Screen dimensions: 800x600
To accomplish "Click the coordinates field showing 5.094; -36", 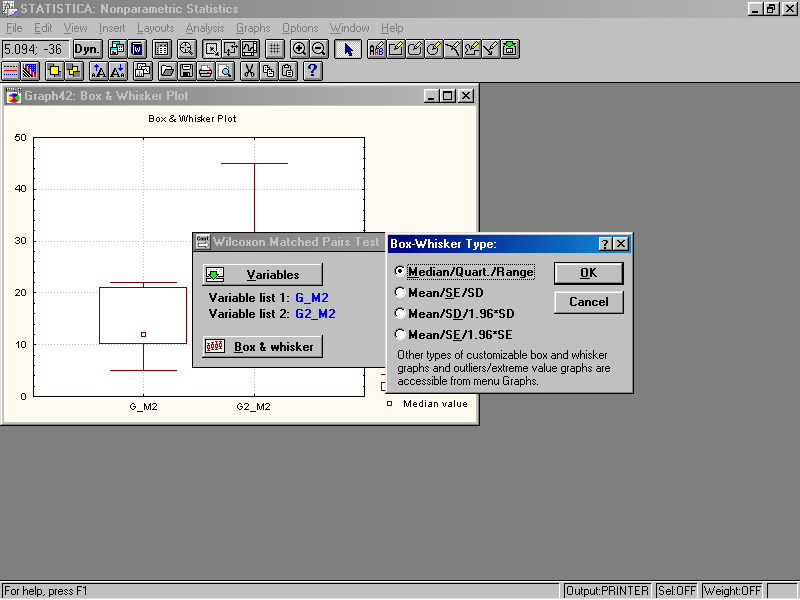I will pos(34,49).
